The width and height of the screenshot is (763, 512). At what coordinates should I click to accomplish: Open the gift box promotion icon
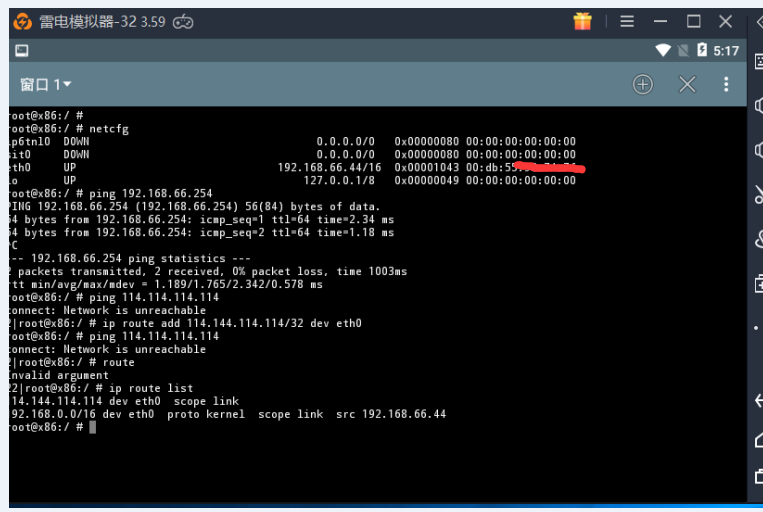(x=582, y=21)
